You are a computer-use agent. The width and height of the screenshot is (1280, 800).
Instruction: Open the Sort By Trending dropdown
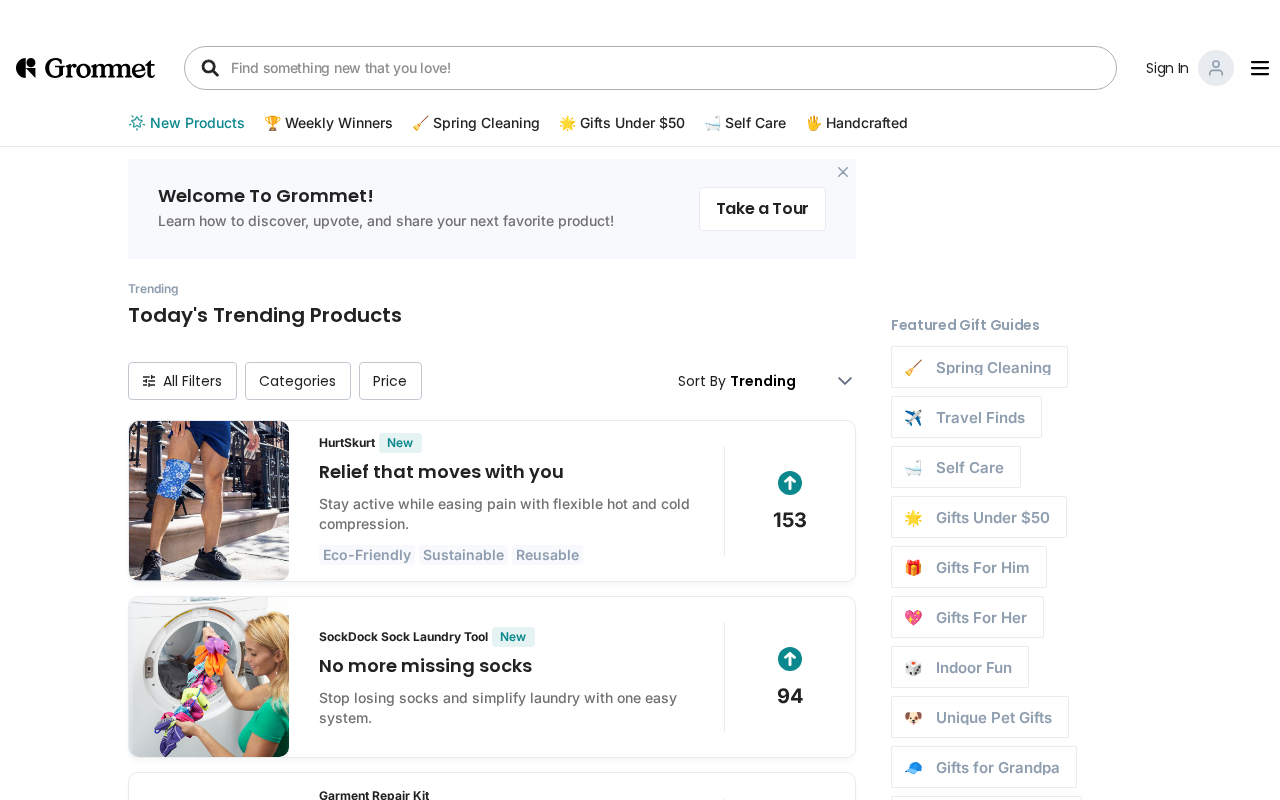[765, 381]
